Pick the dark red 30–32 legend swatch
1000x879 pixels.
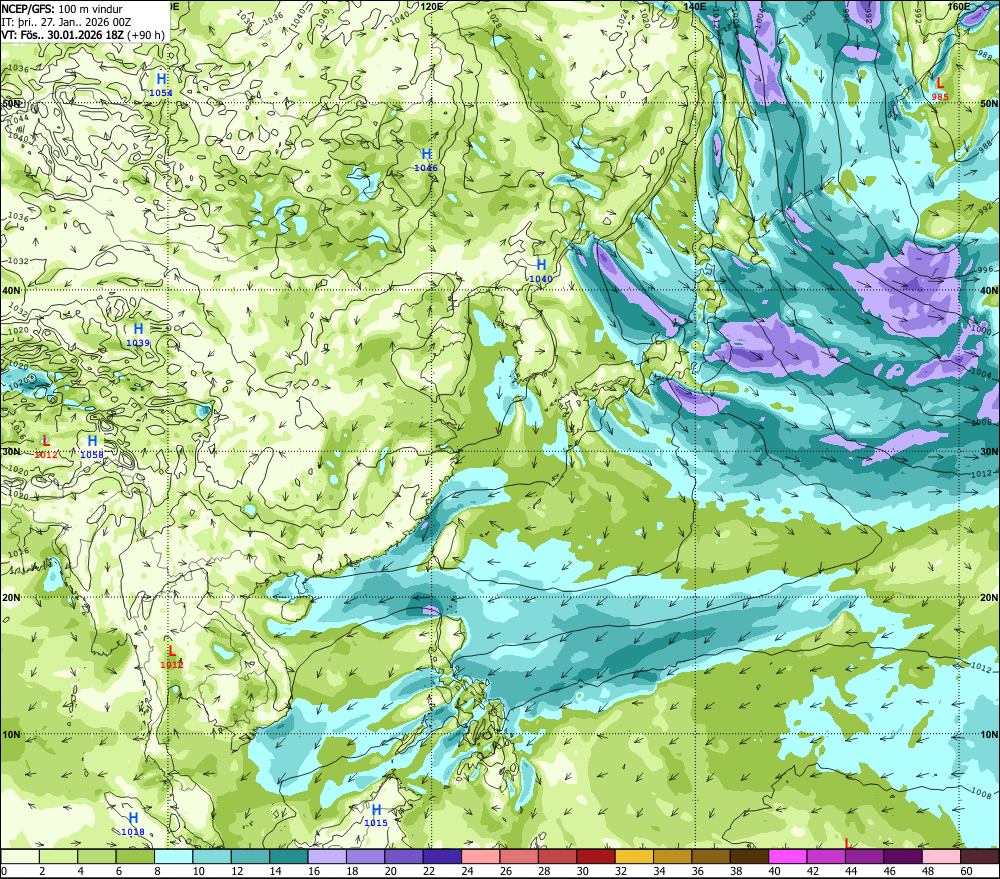click(596, 856)
